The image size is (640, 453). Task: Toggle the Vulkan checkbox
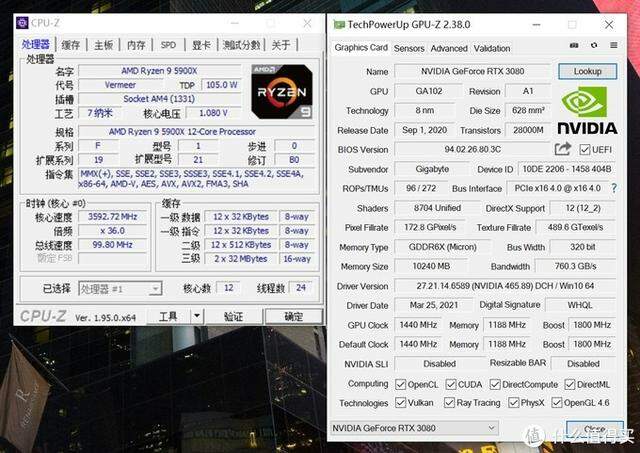click(x=400, y=403)
